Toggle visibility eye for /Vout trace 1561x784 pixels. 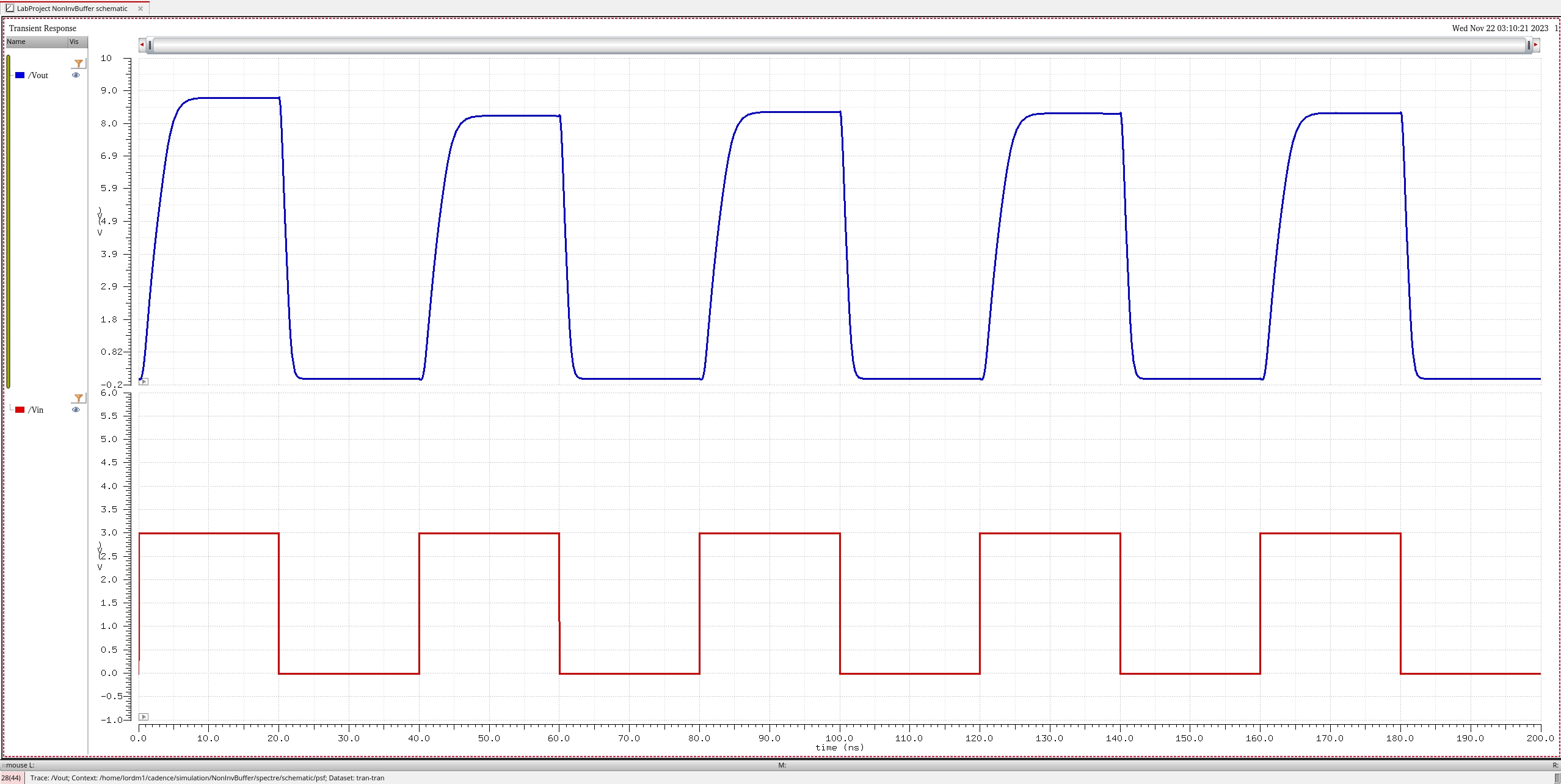tap(76, 75)
